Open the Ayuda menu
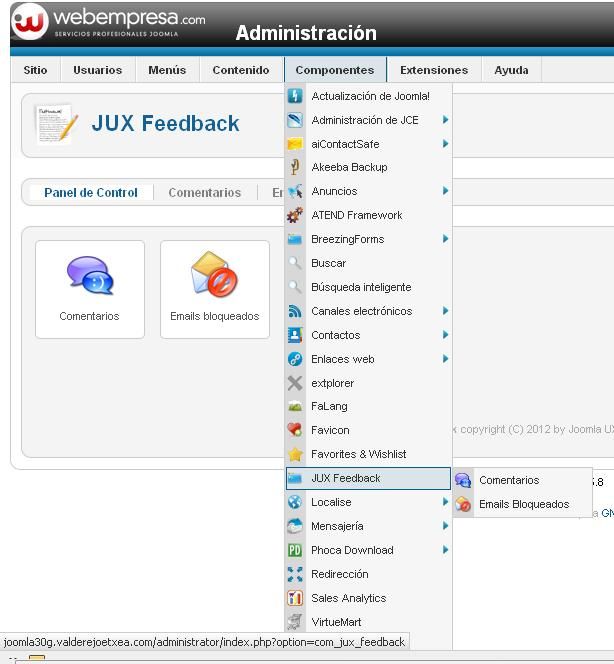Screen dimensions: 614x664 coord(512,70)
